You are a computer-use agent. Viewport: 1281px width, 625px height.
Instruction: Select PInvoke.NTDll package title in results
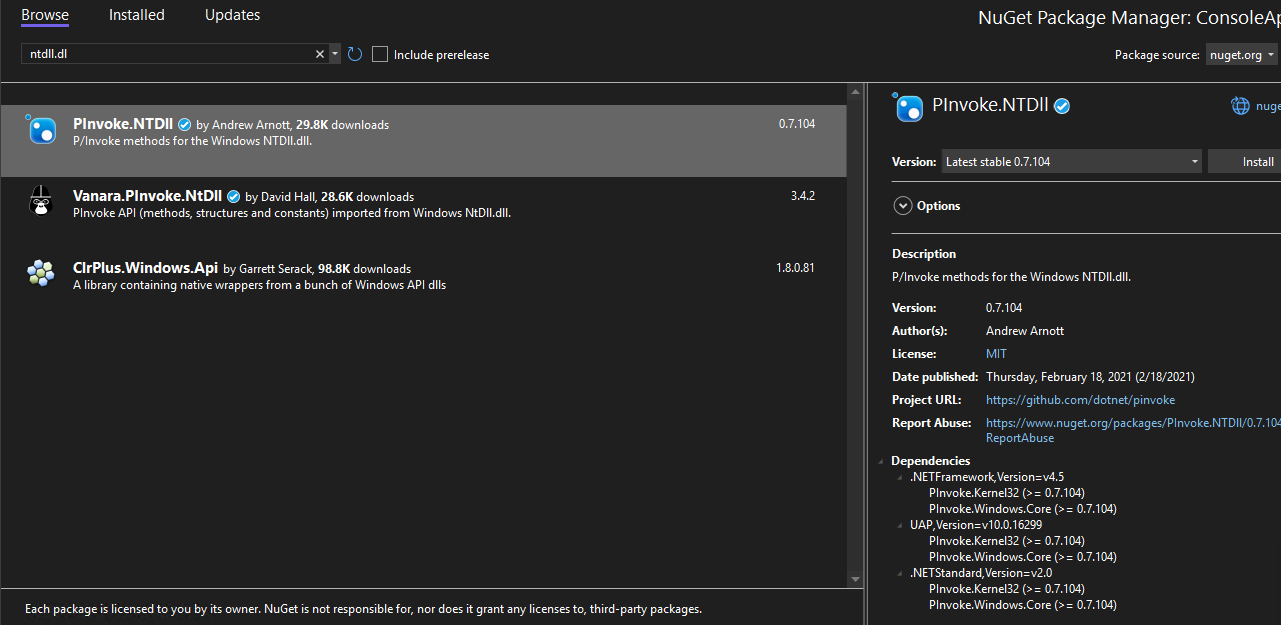tap(123, 124)
